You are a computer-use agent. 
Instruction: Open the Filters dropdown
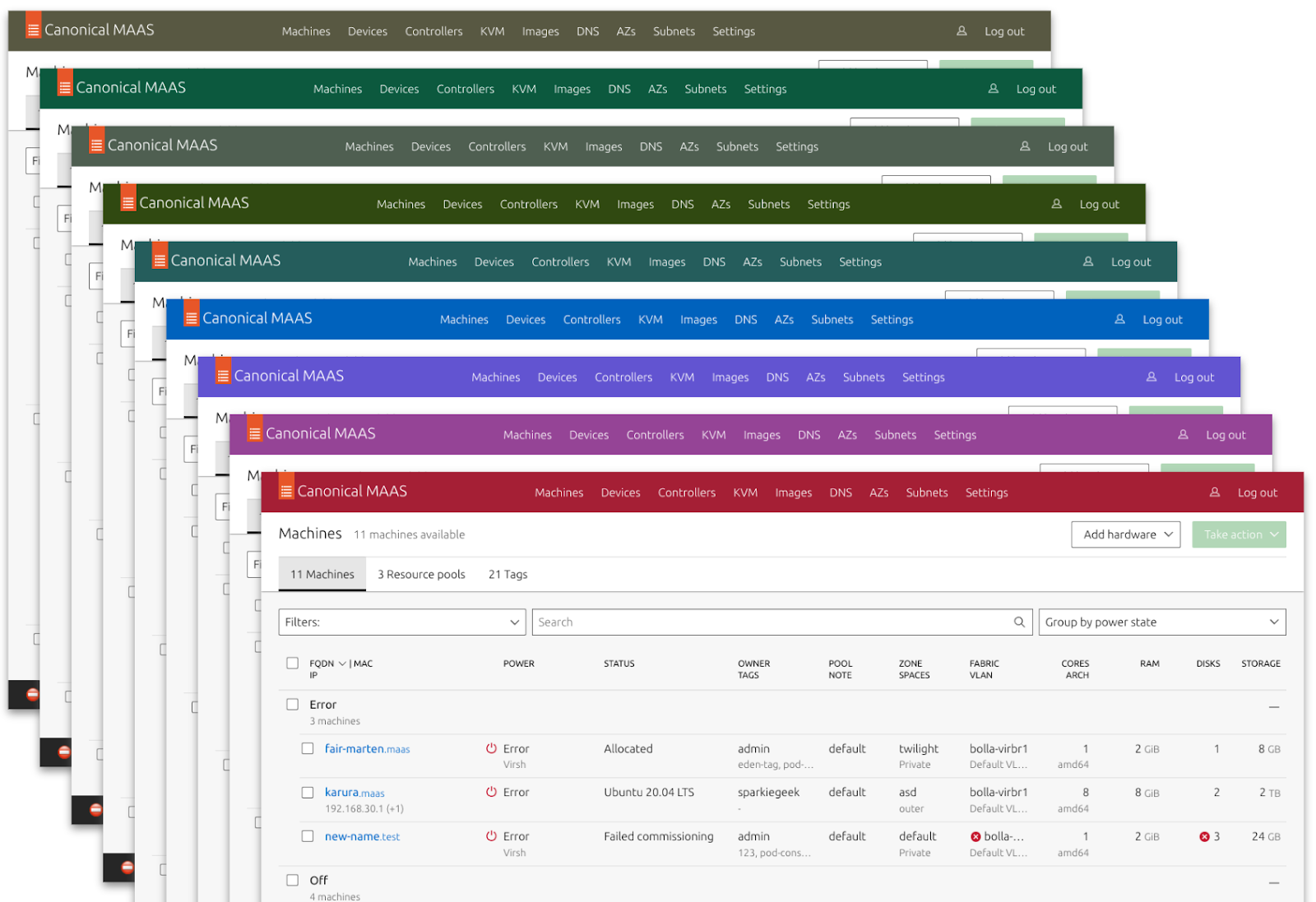click(x=401, y=622)
